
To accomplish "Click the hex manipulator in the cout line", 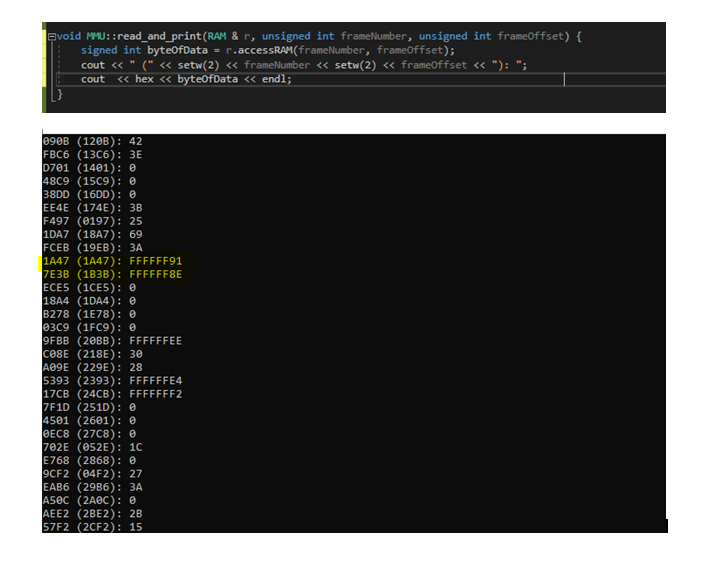I will [144, 79].
